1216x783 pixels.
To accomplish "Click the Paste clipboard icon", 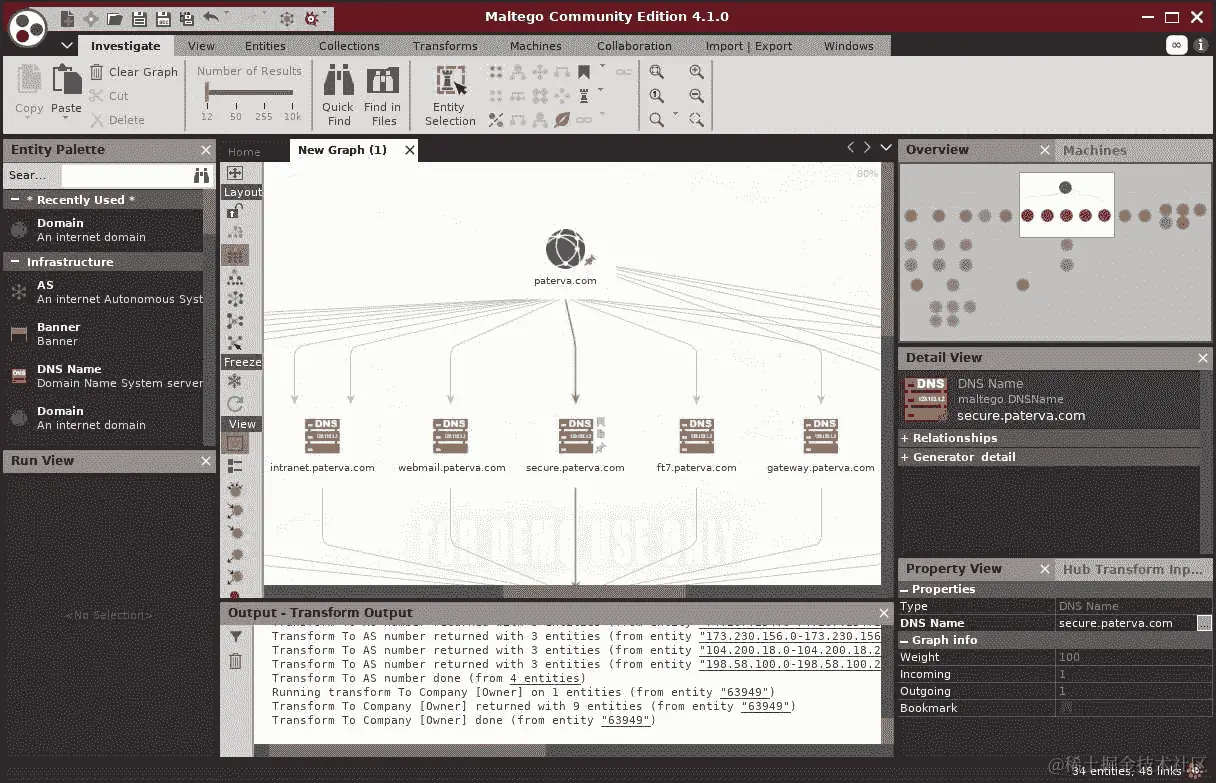I will pyautogui.click(x=66, y=81).
